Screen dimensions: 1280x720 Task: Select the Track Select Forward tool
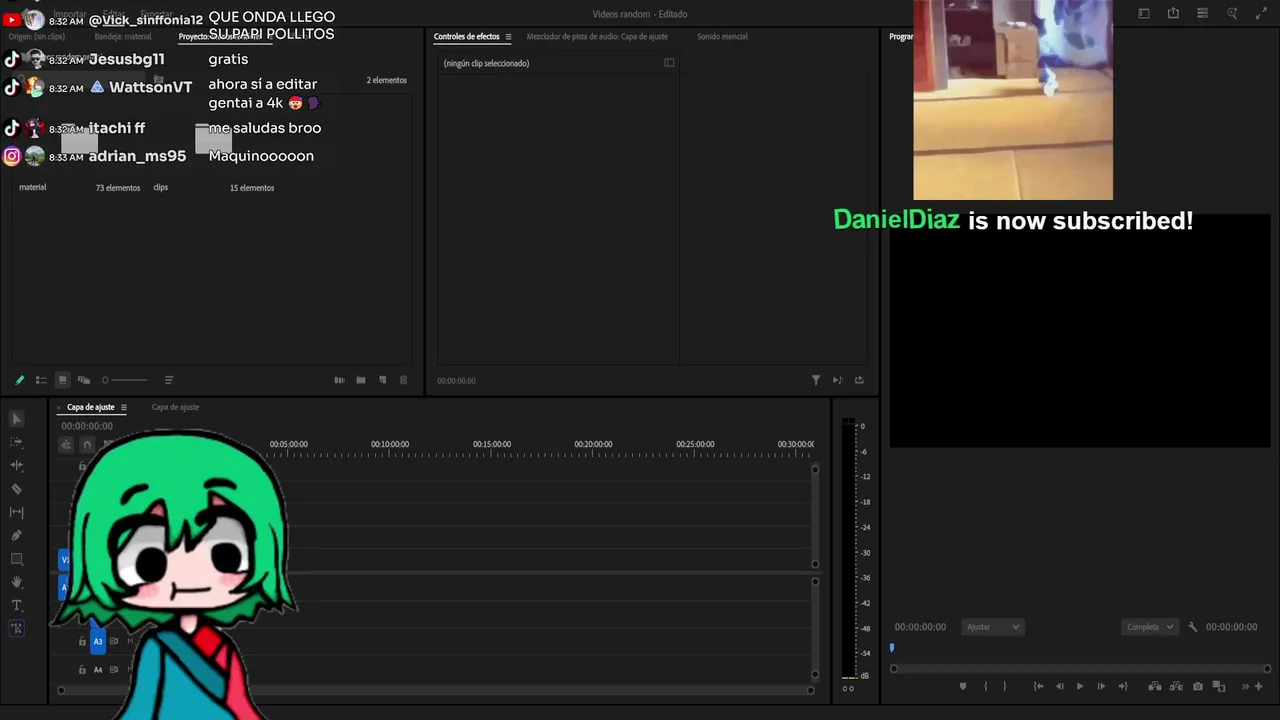(x=17, y=442)
